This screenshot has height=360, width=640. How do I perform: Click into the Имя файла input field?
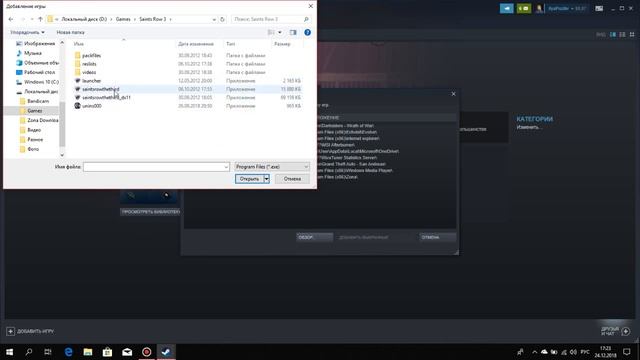pos(153,167)
